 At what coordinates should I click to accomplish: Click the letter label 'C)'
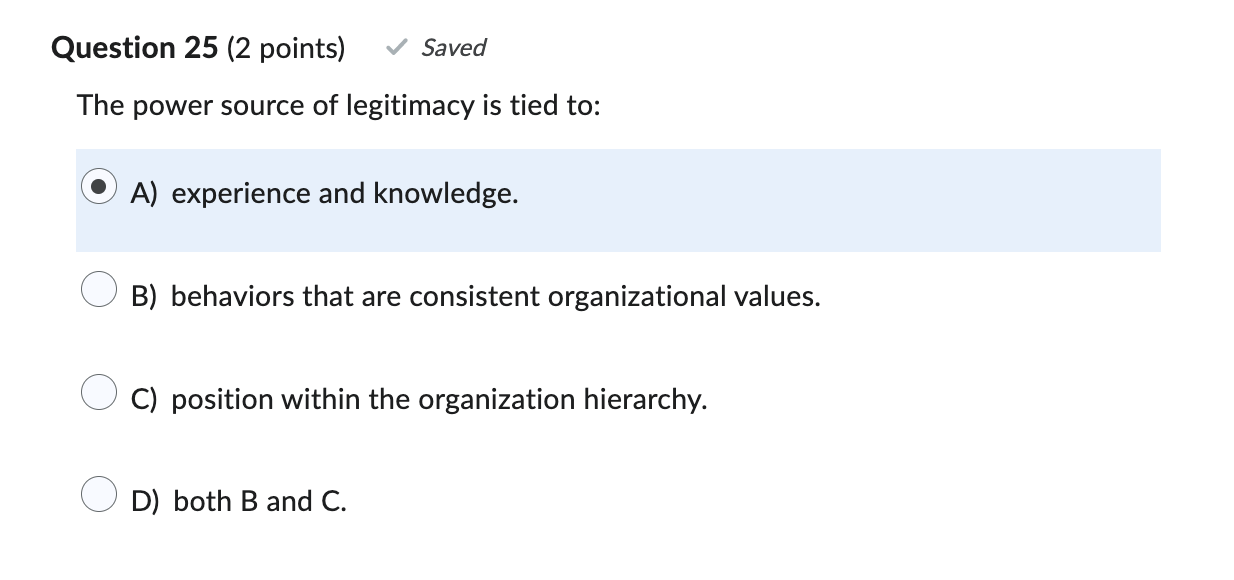[144, 399]
